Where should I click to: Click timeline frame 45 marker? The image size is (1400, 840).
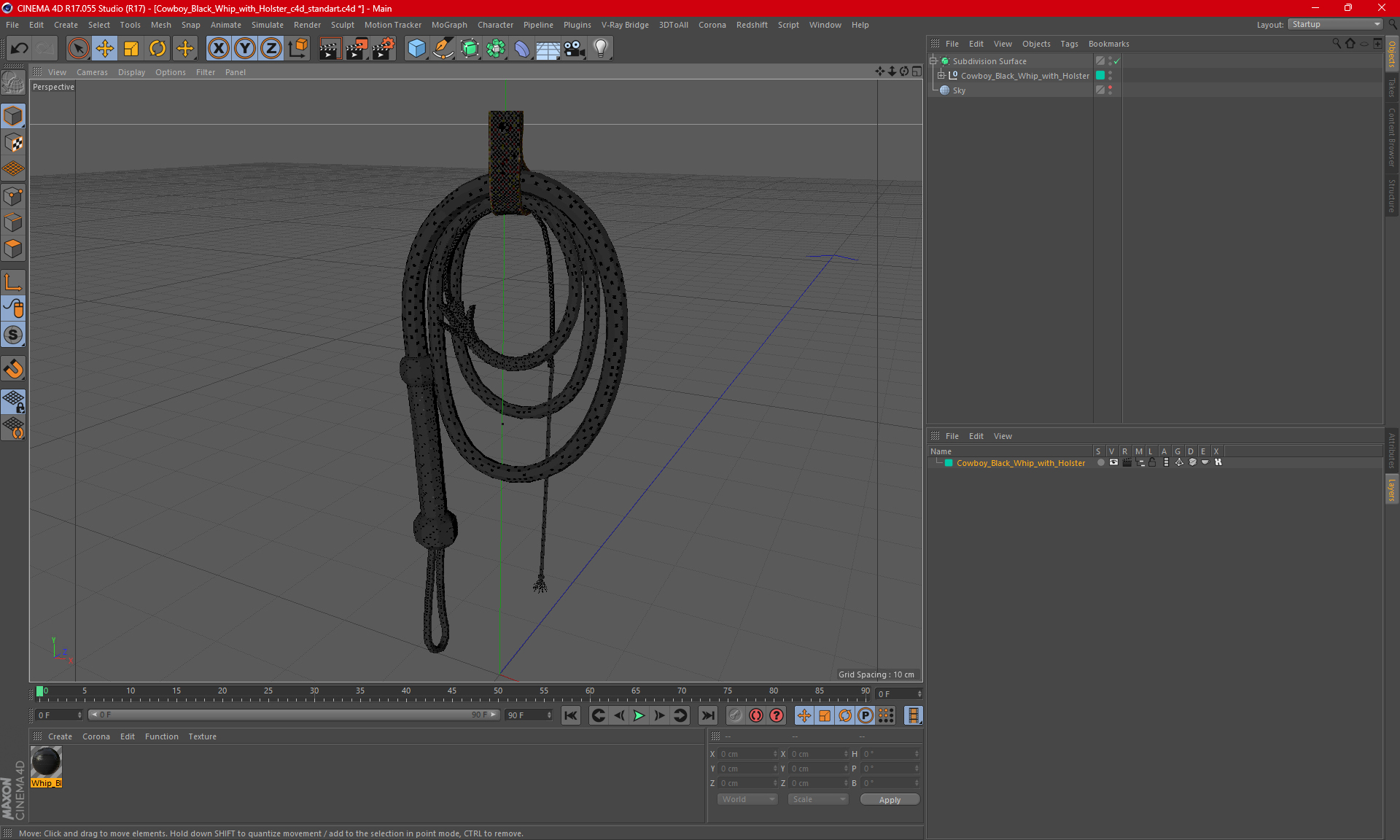(452, 693)
